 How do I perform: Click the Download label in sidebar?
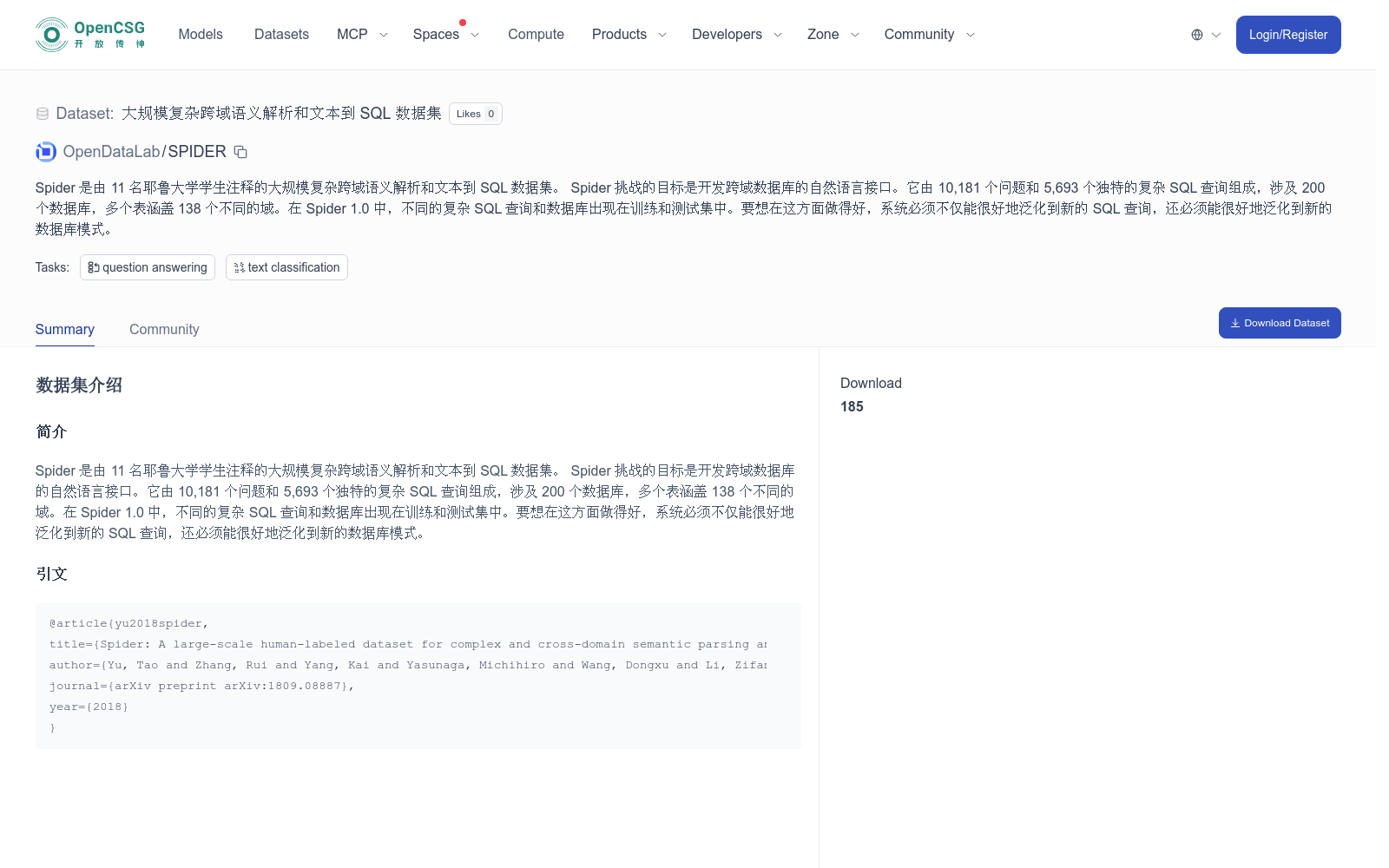pyautogui.click(x=871, y=383)
